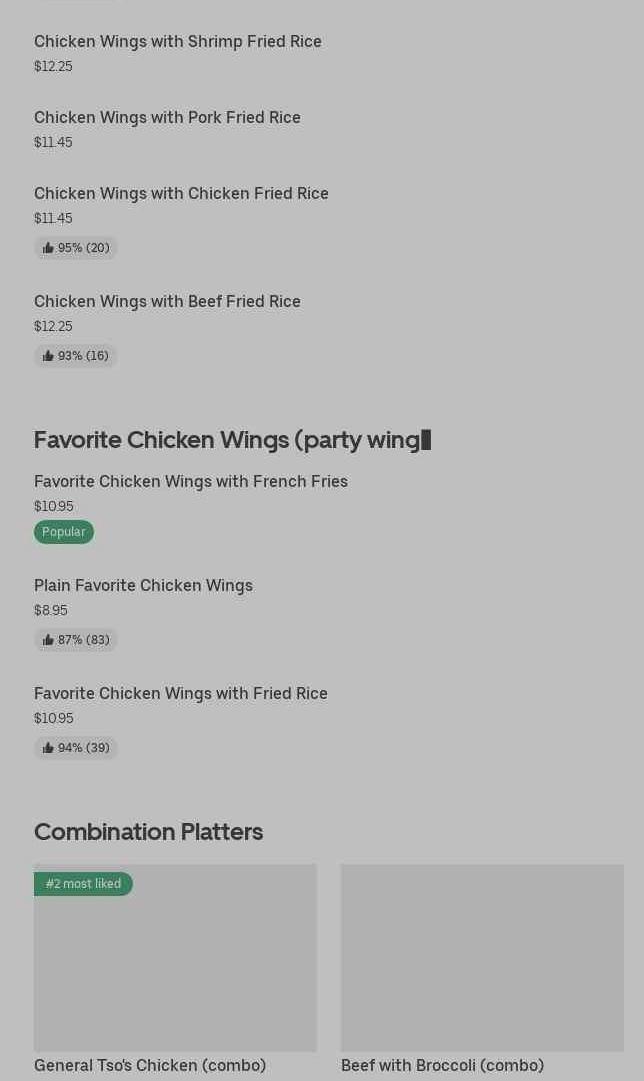This screenshot has width=644, height=1081.
Task: Click the Favorite Chicken Wings section heading
Action: (x=232, y=440)
